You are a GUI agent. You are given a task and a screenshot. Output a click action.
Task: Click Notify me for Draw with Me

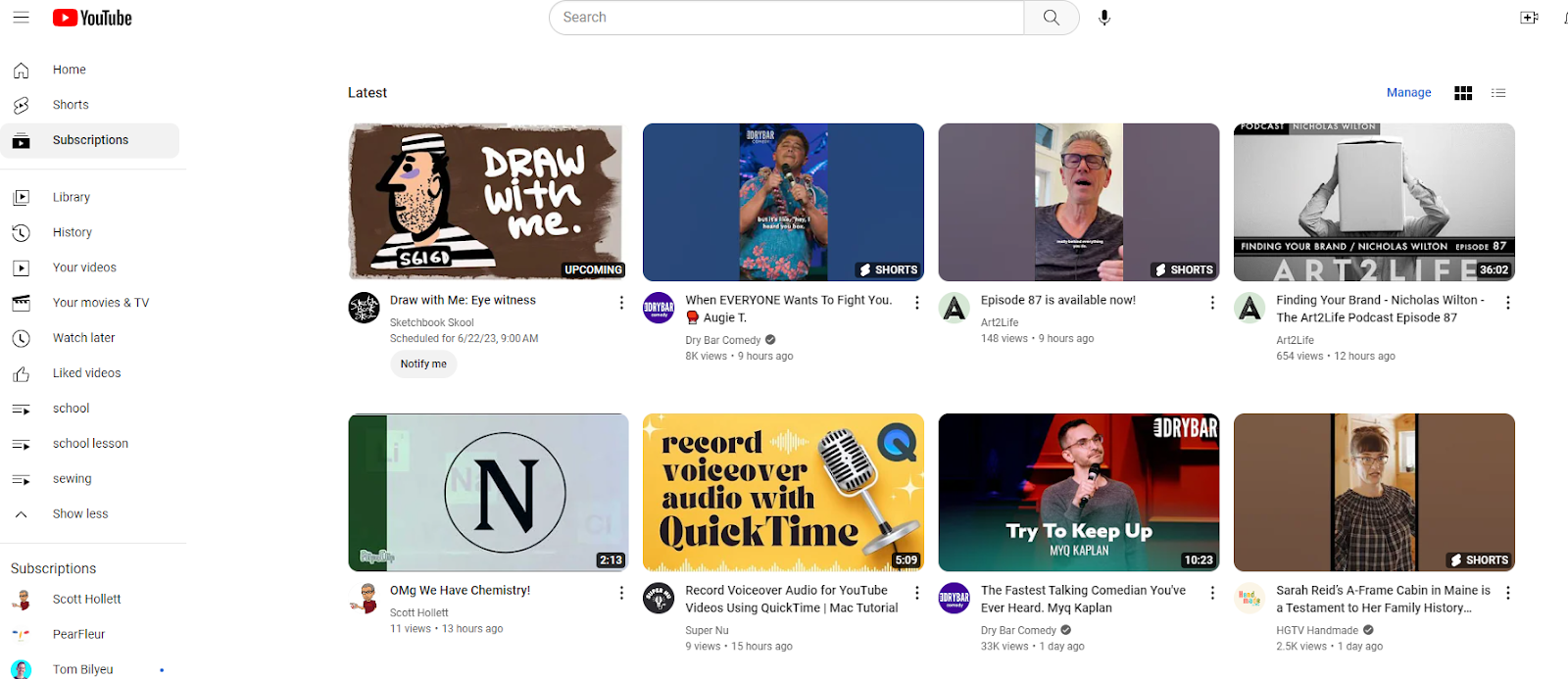point(423,364)
